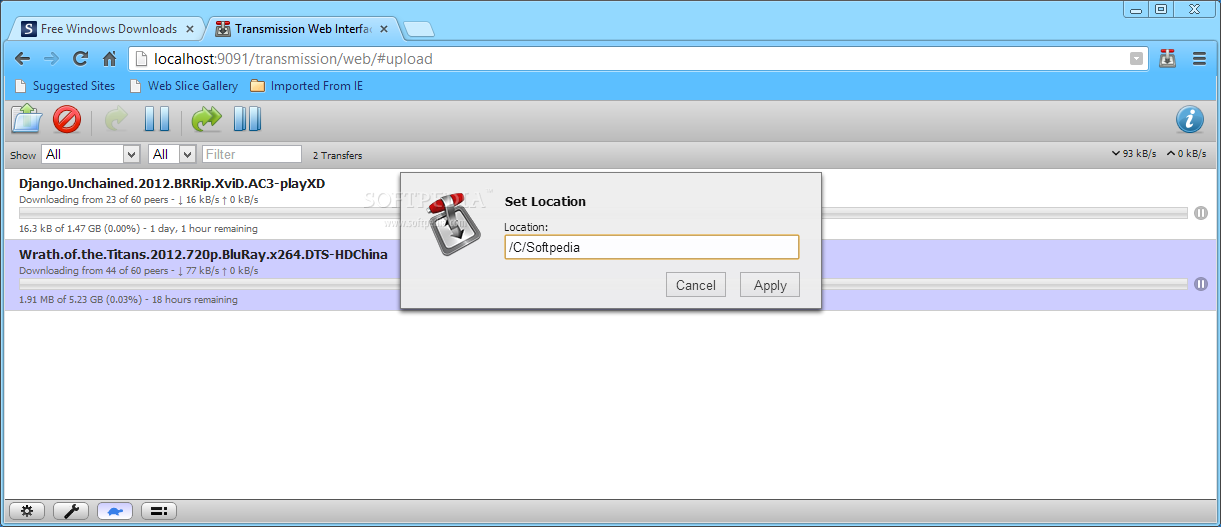Click the Transmission extension icon in browser toolbar
1221x527 pixels.
[x=1167, y=59]
